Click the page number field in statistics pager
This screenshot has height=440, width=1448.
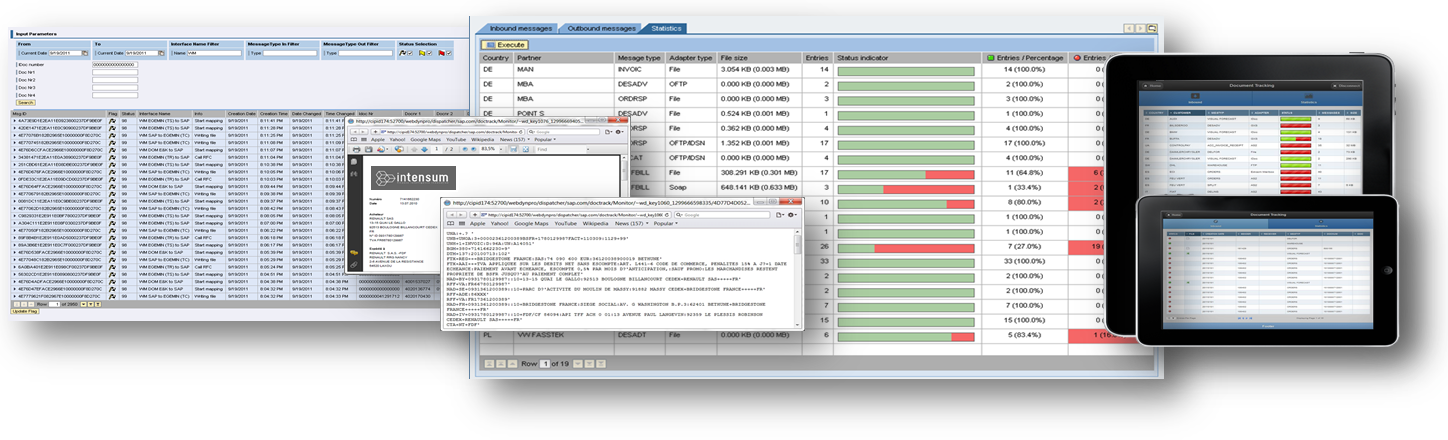[x=545, y=364]
